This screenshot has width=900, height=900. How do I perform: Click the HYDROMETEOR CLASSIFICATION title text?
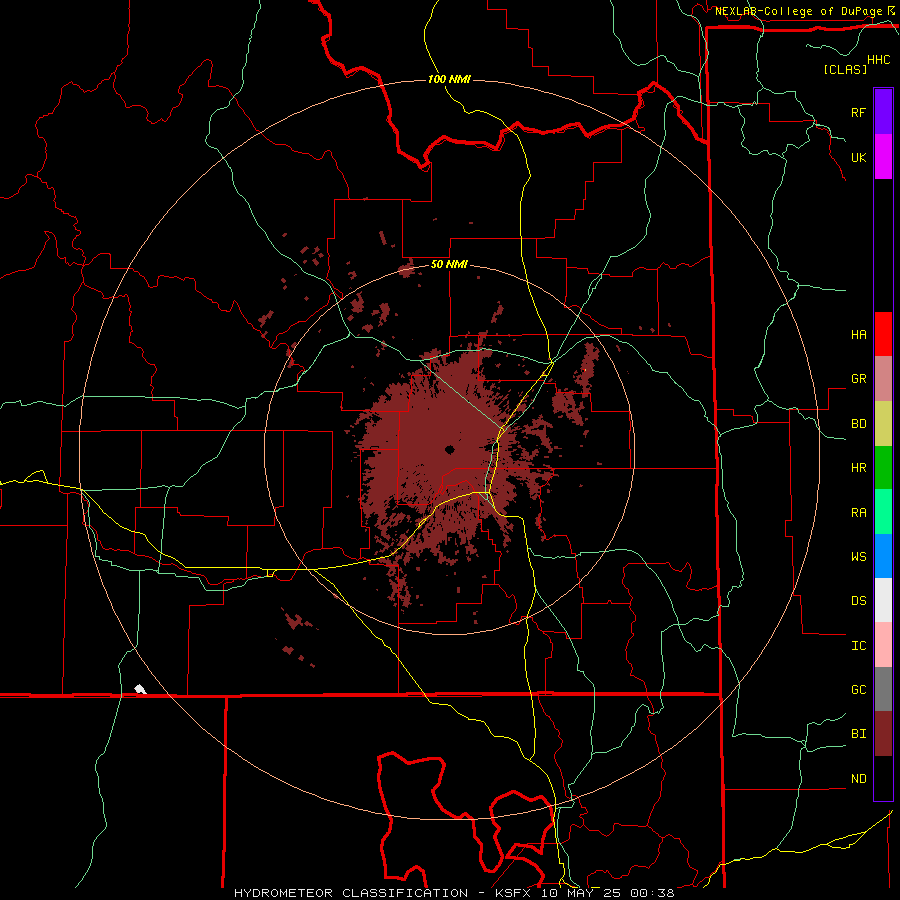(351, 893)
